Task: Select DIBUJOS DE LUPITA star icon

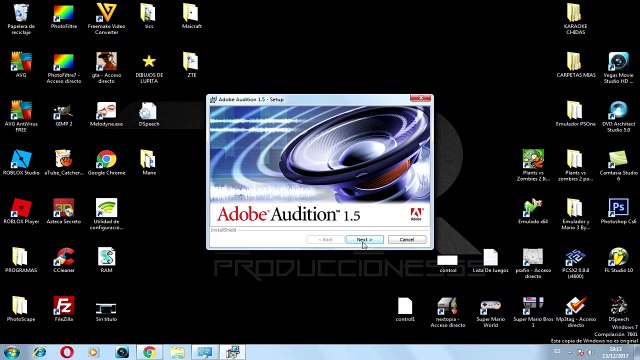Action: point(149,68)
